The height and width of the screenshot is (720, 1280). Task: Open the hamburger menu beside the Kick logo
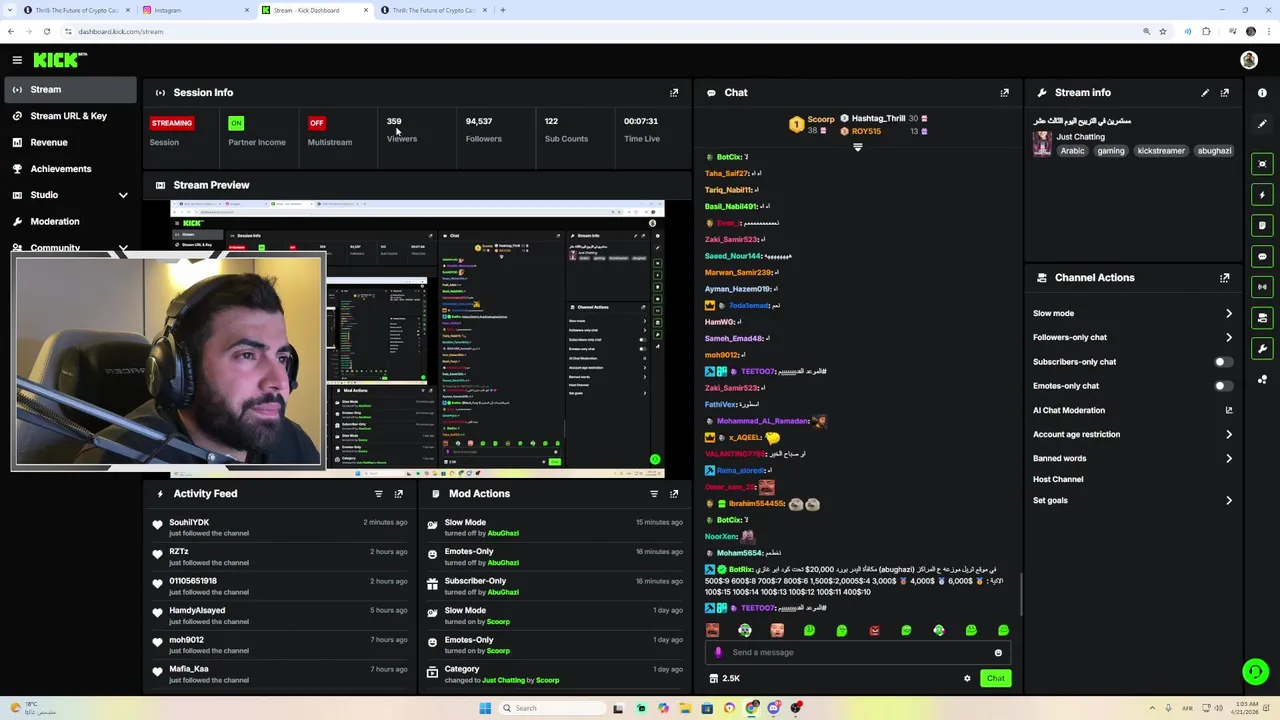coord(17,60)
